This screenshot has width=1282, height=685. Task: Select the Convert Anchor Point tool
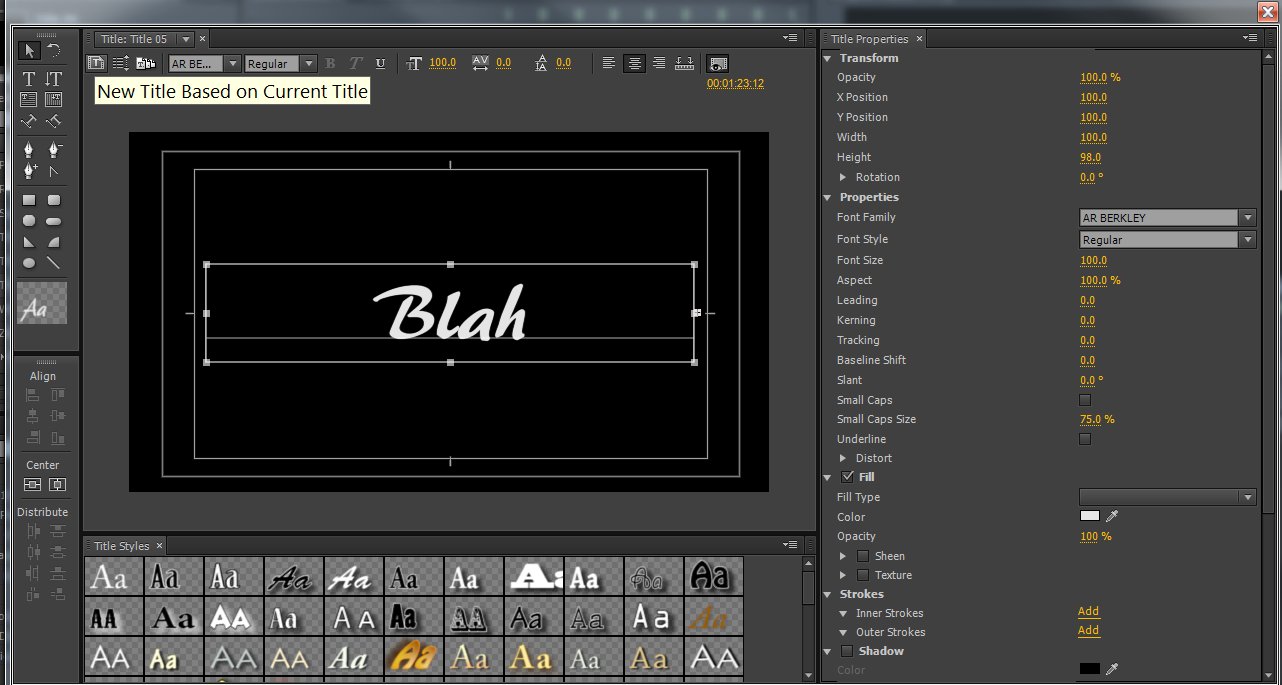coord(54,171)
